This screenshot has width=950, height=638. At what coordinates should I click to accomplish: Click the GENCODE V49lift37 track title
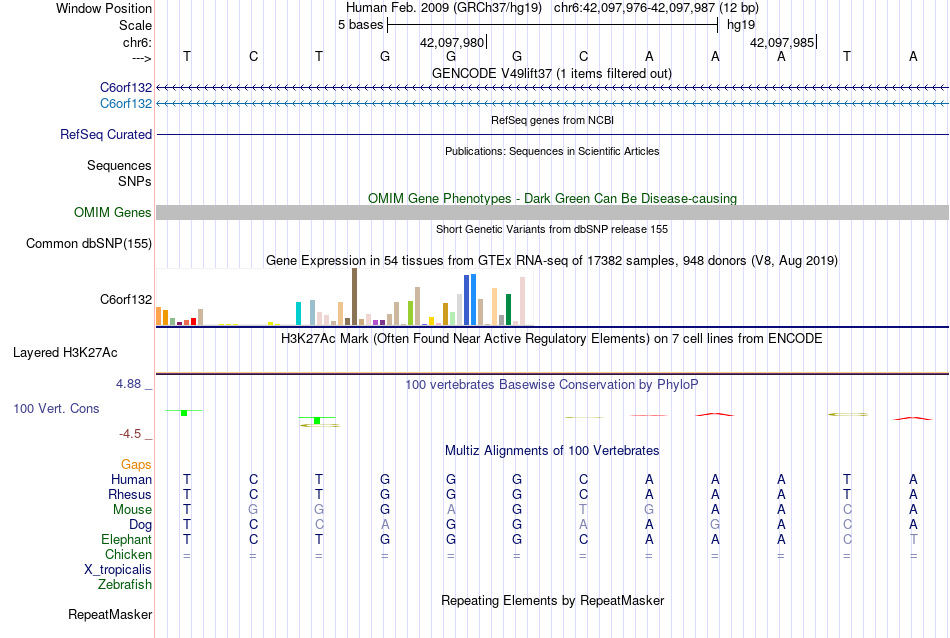pyautogui.click(x=551, y=73)
